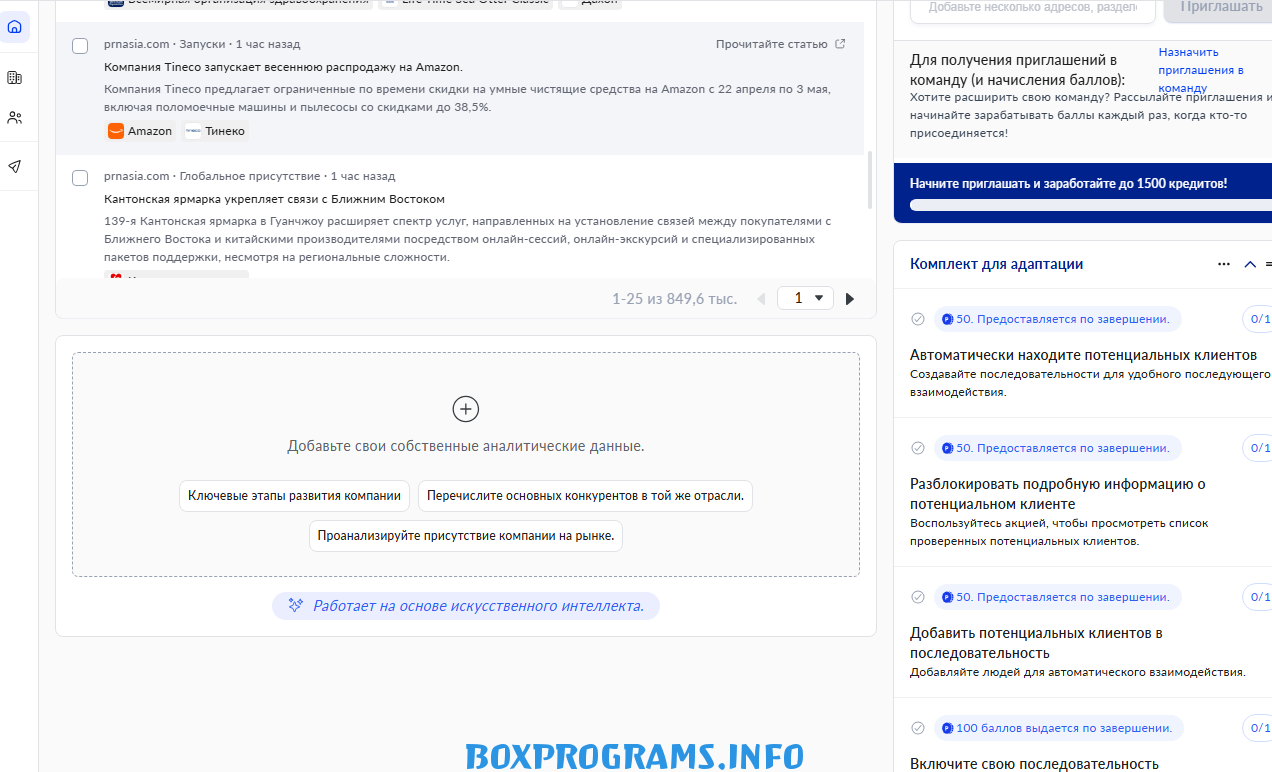Image resolution: width=1272 pixels, height=772 pixels.
Task: Open the Companies building icon in sidebar
Action: 15,78
